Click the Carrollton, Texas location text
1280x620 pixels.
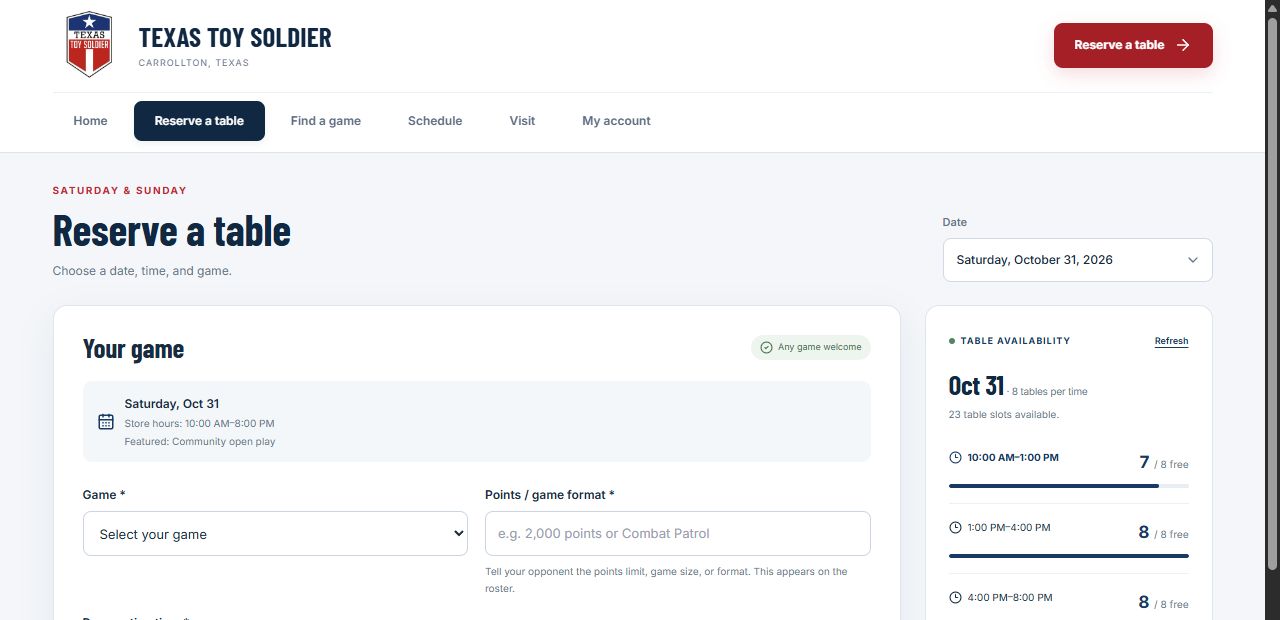click(x=194, y=63)
